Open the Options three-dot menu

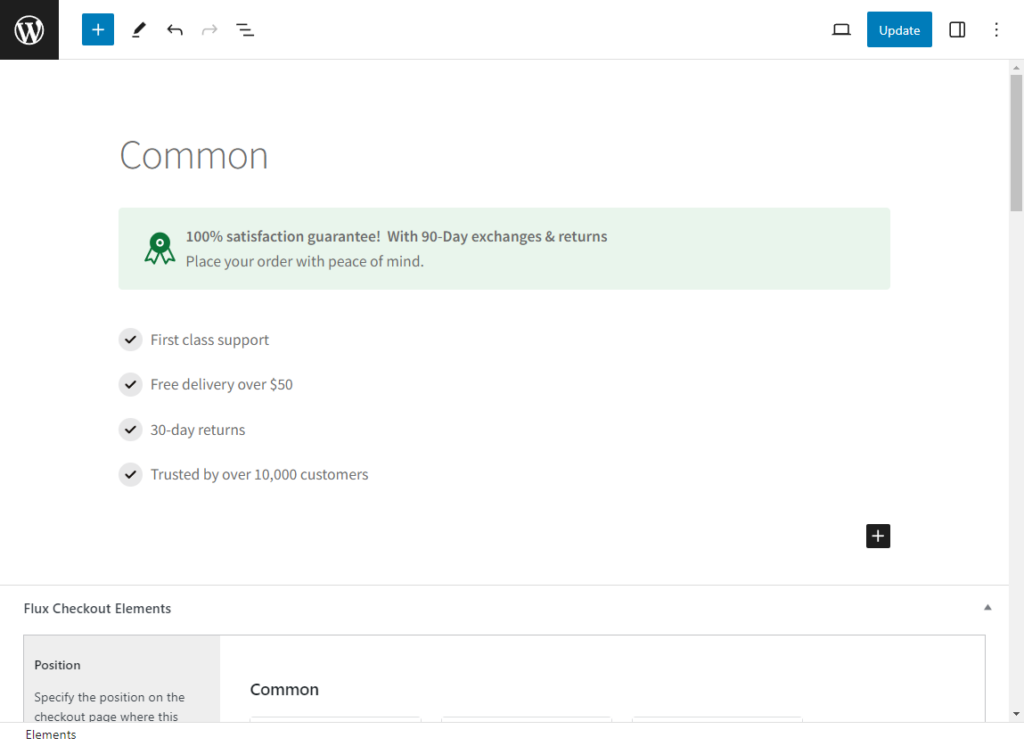coord(996,30)
